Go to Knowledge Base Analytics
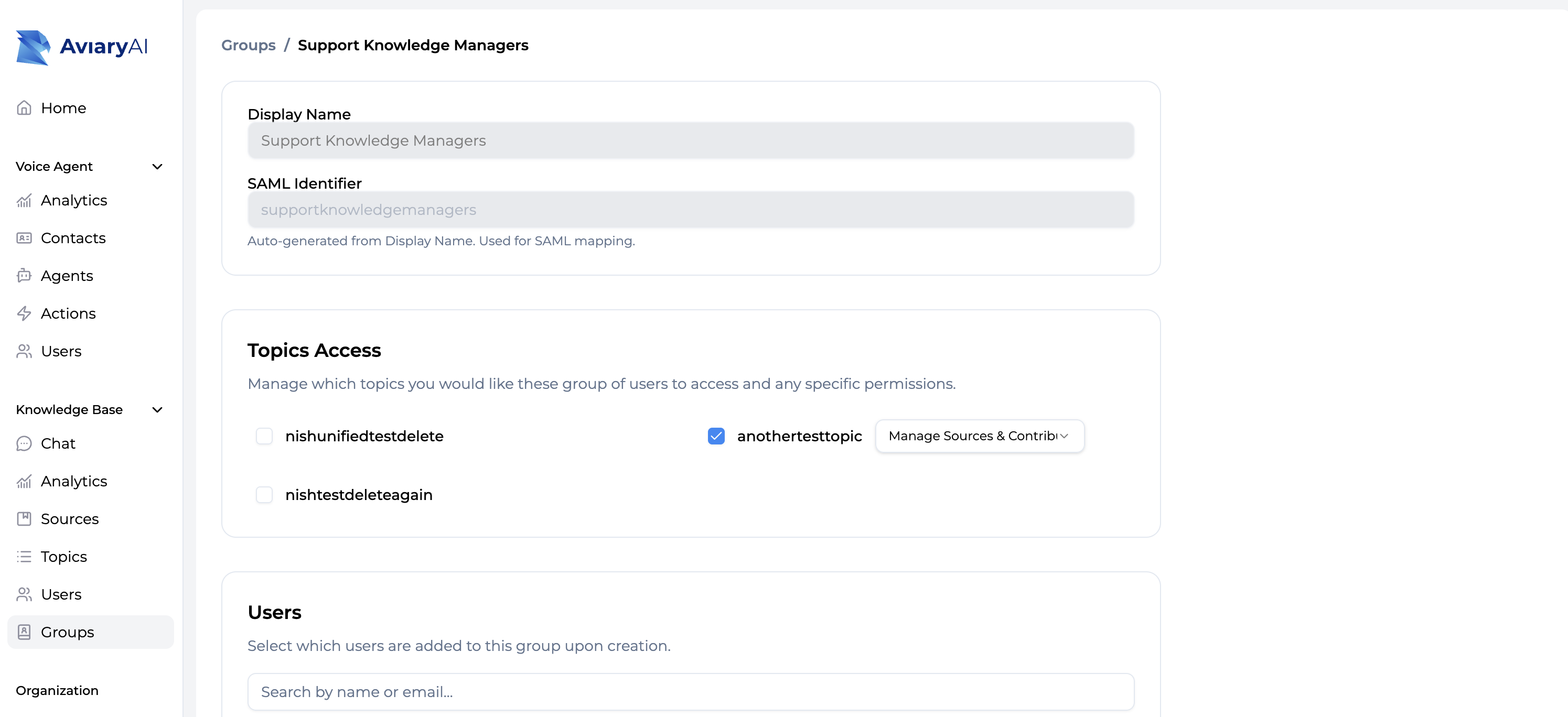Screen dimensions: 1568x717 point(73,481)
